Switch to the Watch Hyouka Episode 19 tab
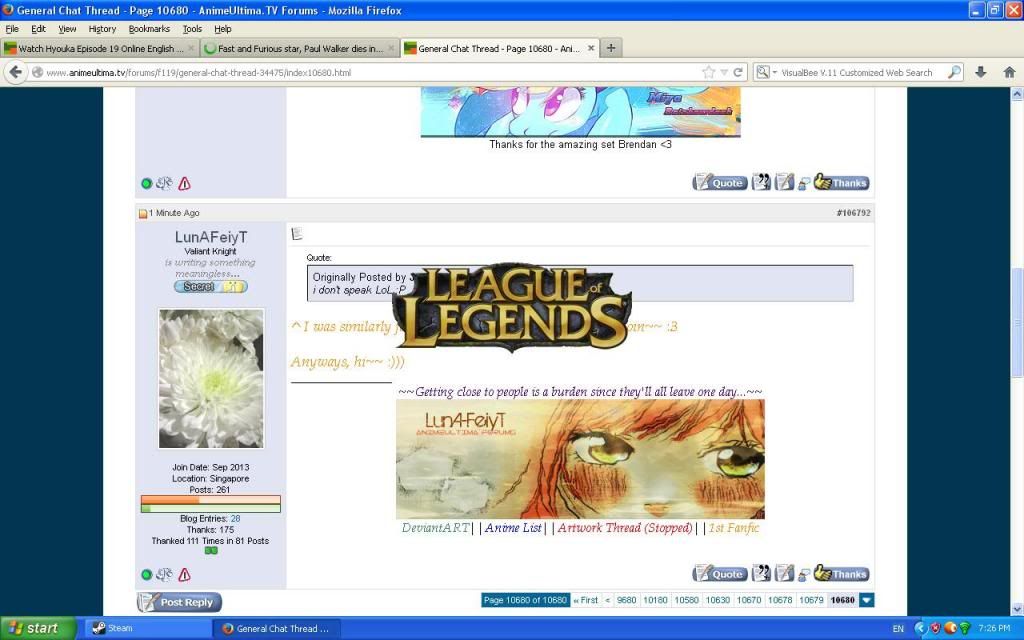 point(98,48)
